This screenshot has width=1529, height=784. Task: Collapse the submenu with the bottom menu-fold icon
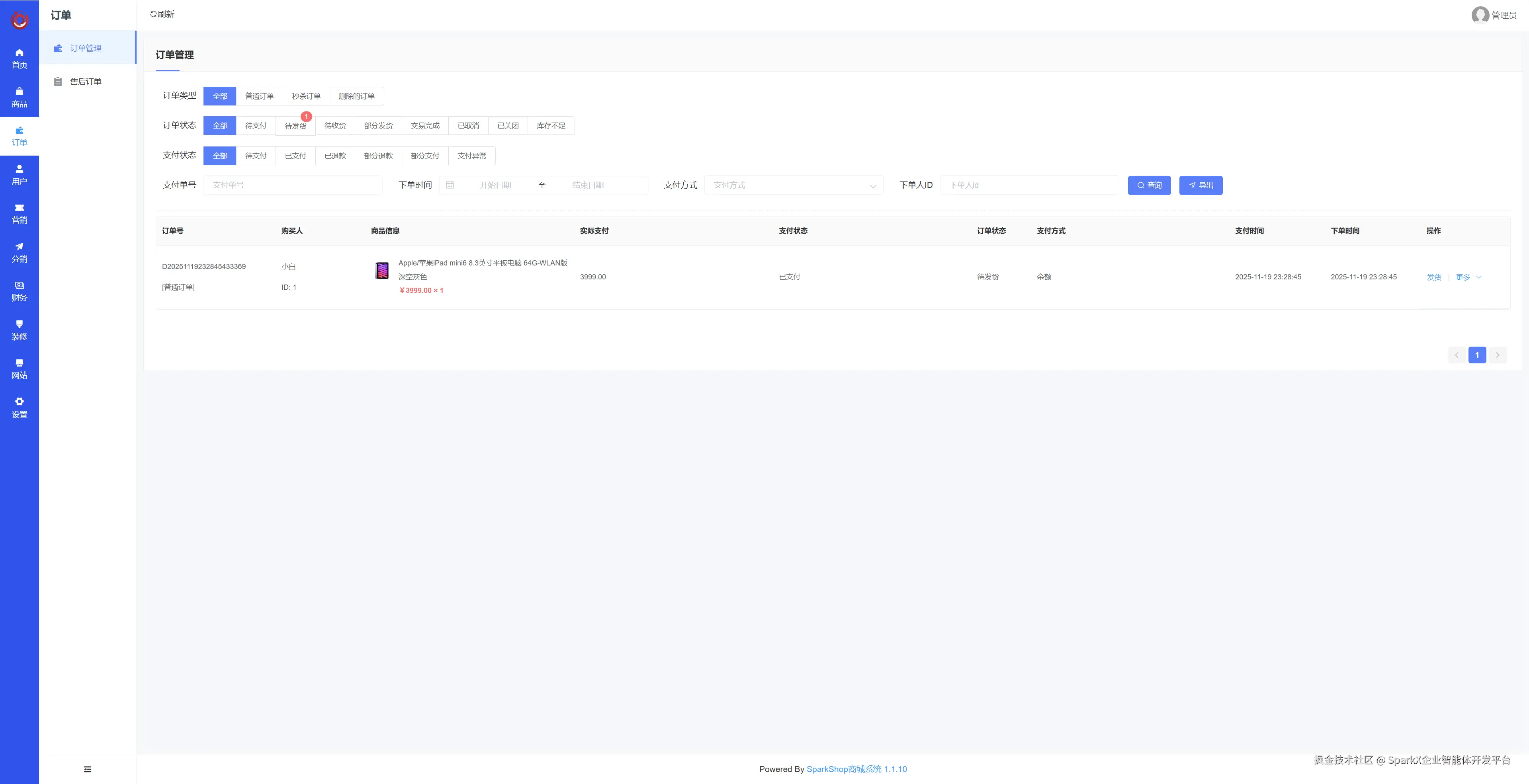point(88,769)
